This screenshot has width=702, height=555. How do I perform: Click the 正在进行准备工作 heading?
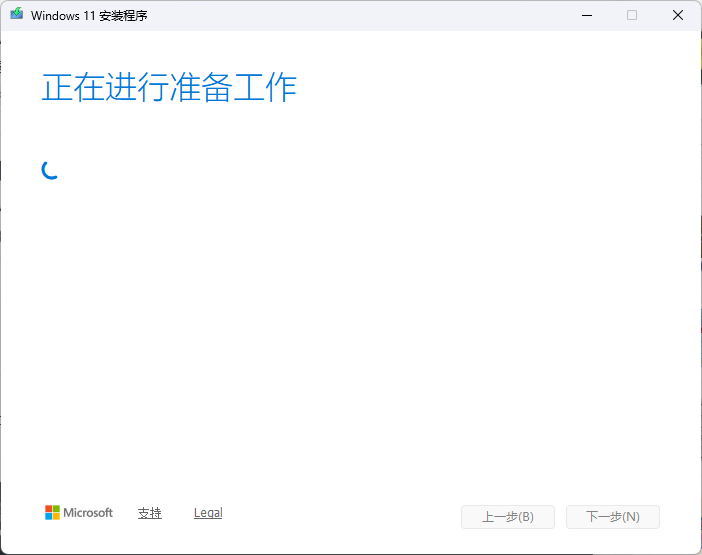coord(169,87)
